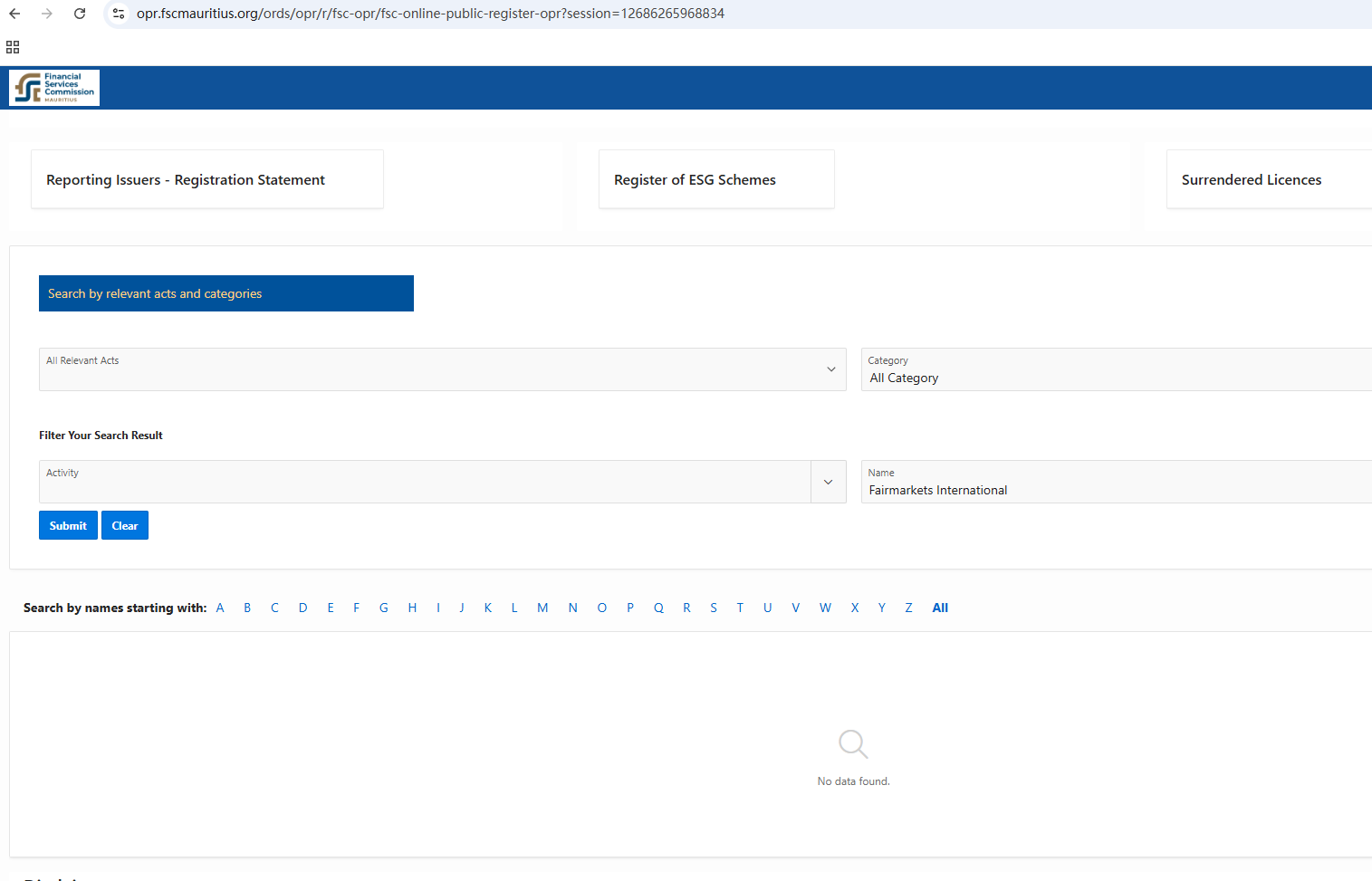Go forward to the next page
Image resolution: width=1372 pixels, height=881 pixels.
pos(47,14)
